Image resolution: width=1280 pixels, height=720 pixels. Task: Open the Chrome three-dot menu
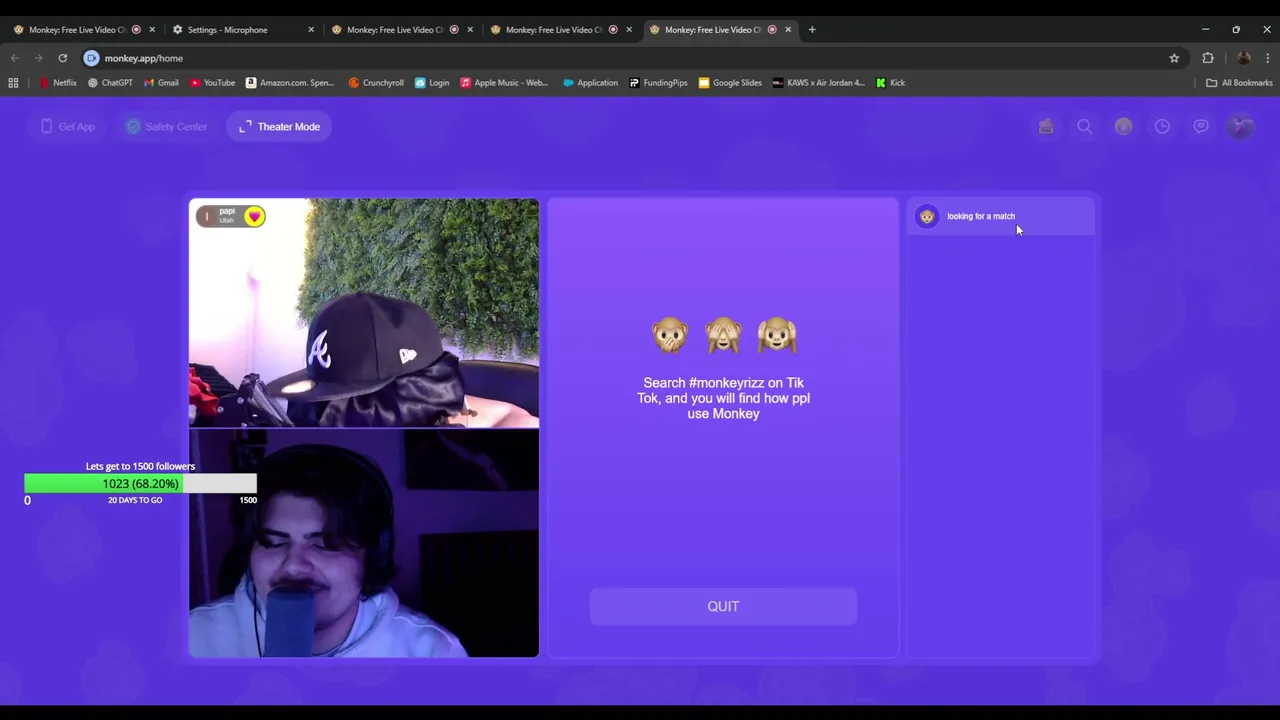[1268, 58]
